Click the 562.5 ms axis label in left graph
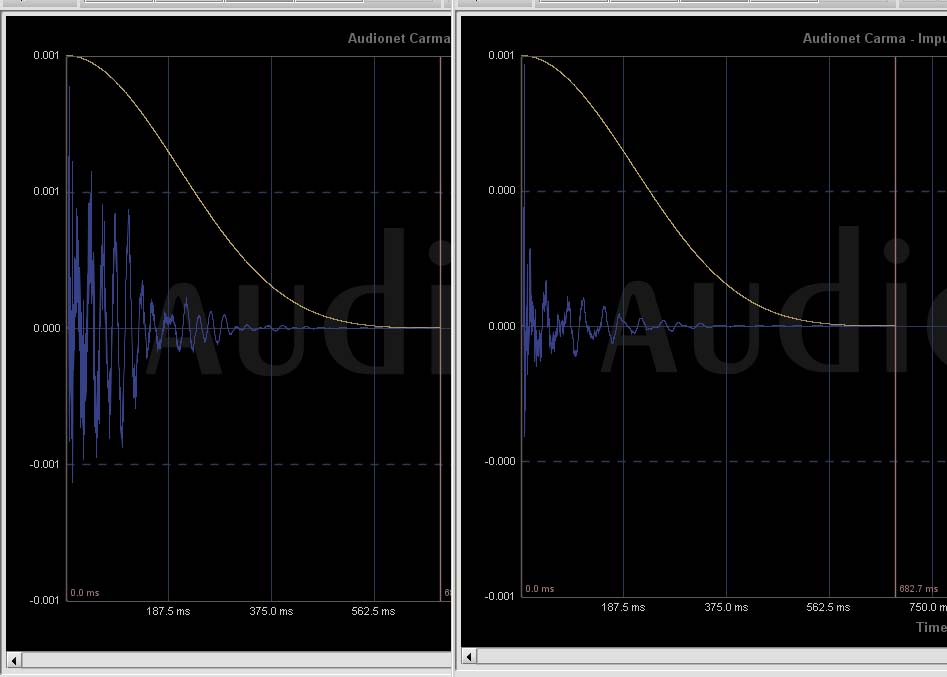Image resolution: width=947 pixels, height=677 pixels. click(x=373, y=611)
